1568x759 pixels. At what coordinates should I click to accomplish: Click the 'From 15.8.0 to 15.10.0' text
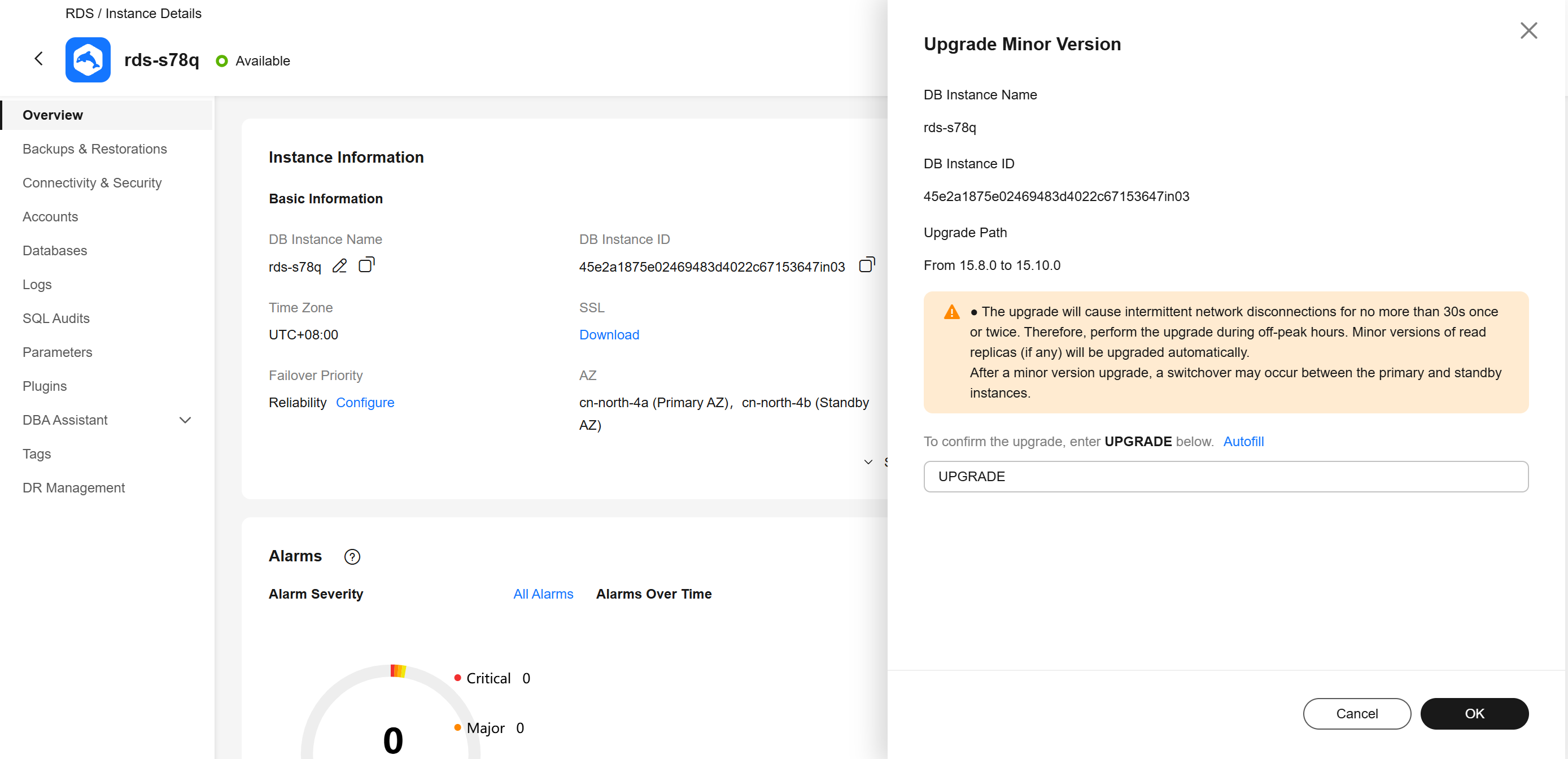pos(992,265)
